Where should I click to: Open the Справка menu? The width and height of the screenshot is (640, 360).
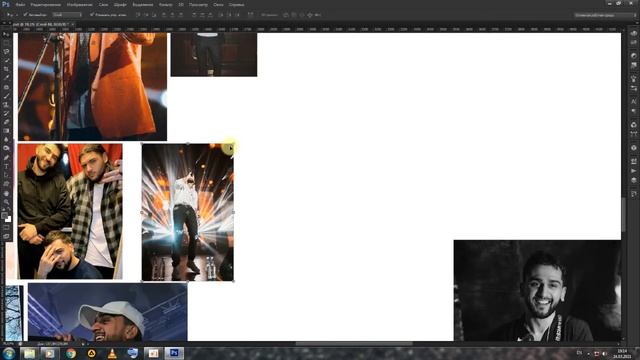pos(236,4)
